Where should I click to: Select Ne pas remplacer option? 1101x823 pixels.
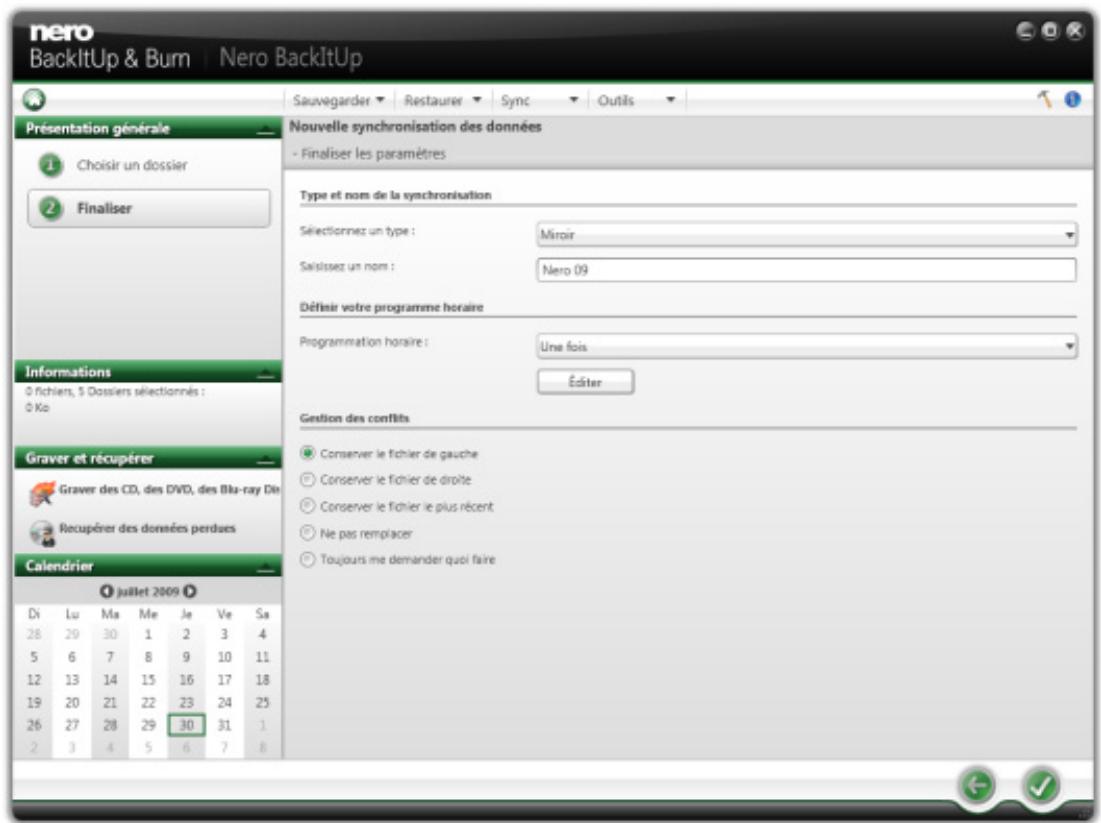pos(308,533)
